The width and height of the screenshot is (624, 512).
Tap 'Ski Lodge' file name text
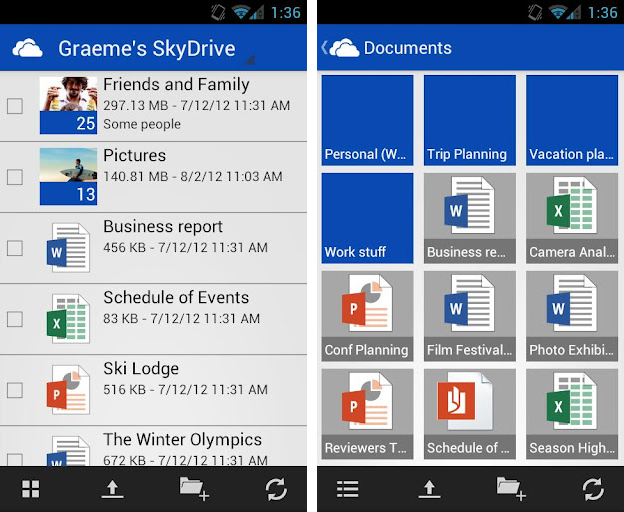pos(141,369)
